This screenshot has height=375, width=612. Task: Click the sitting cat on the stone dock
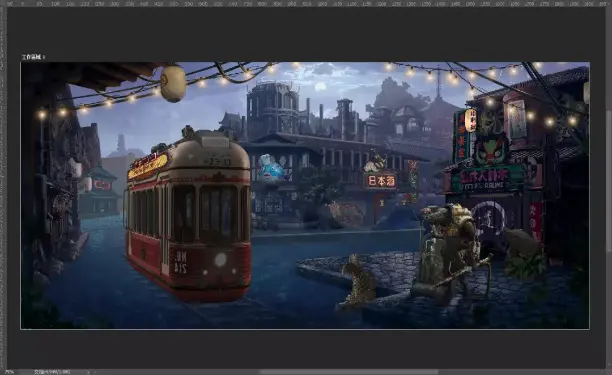pyautogui.click(x=358, y=280)
